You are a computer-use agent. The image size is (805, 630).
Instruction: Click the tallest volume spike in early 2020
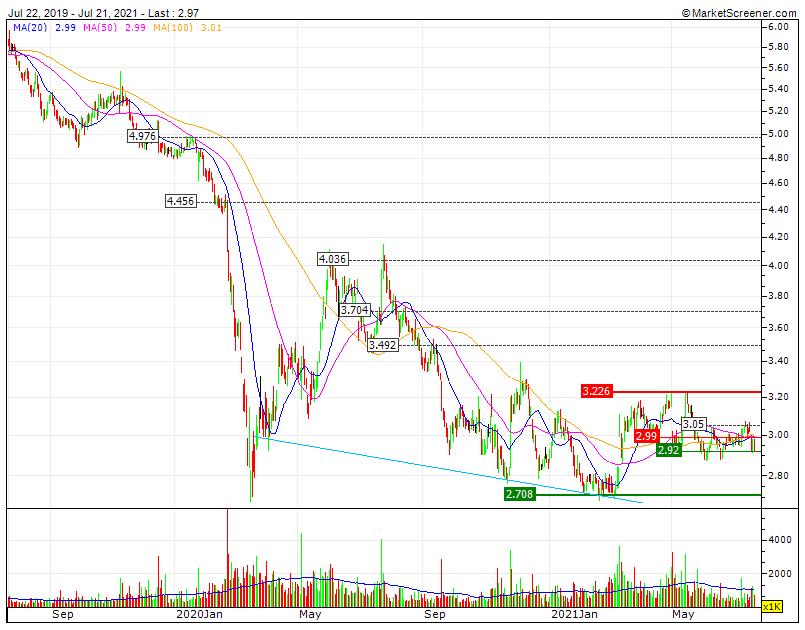tap(227, 557)
